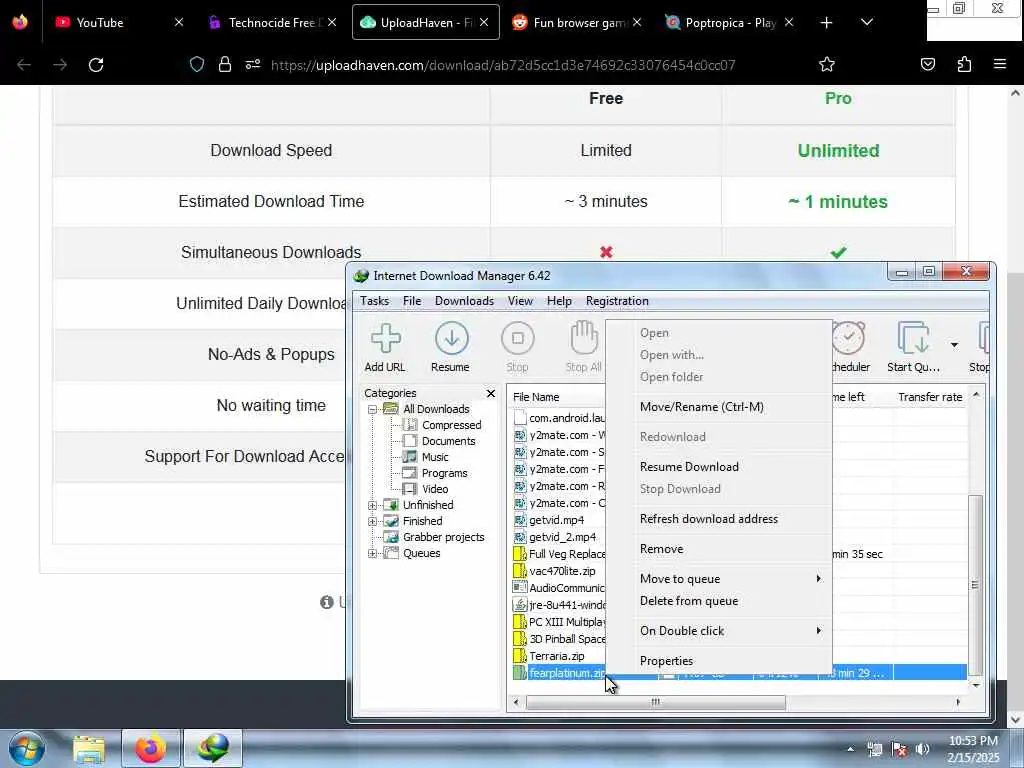1024x768 pixels.
Task: Open the Tasks menu
Action: [x=374, y=301]
